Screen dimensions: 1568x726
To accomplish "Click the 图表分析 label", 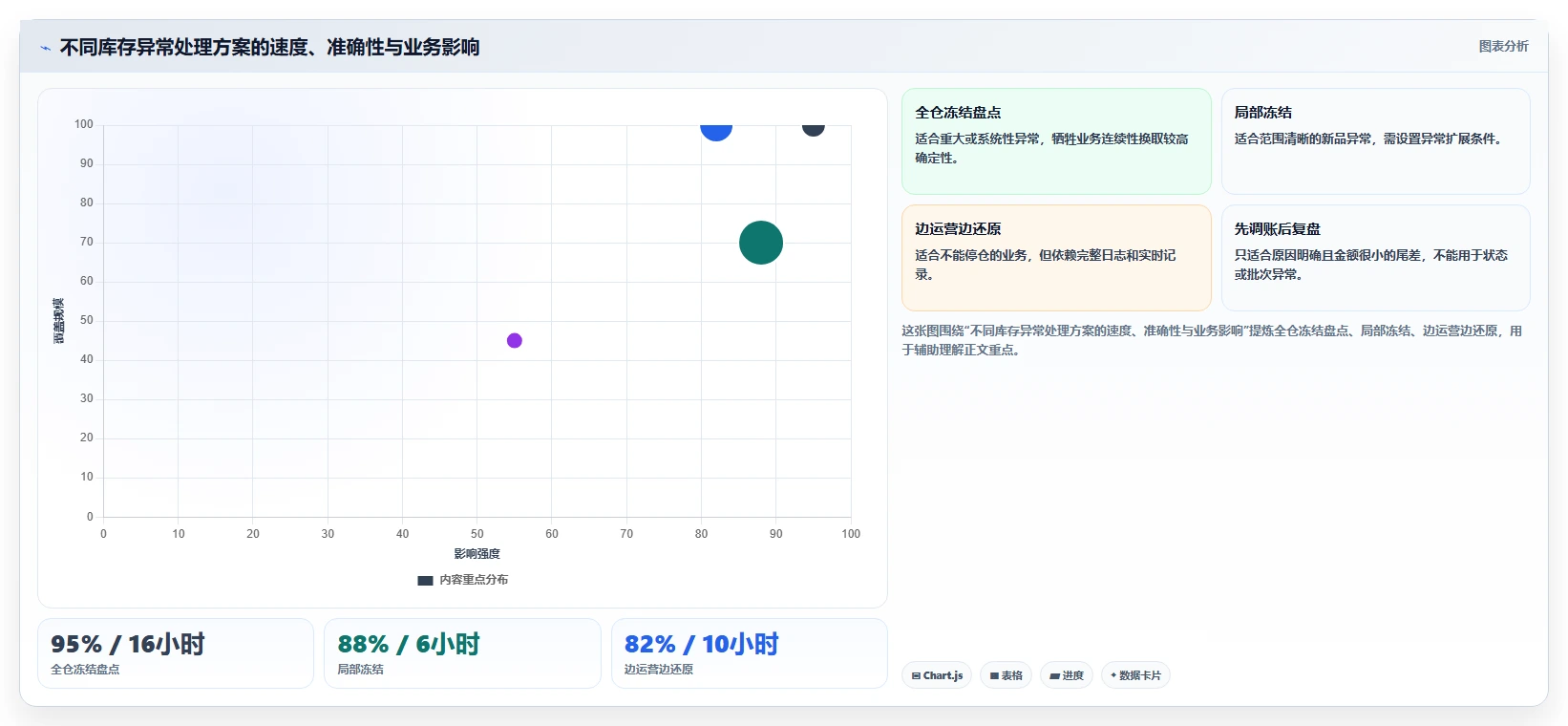I will point(1503,46).
